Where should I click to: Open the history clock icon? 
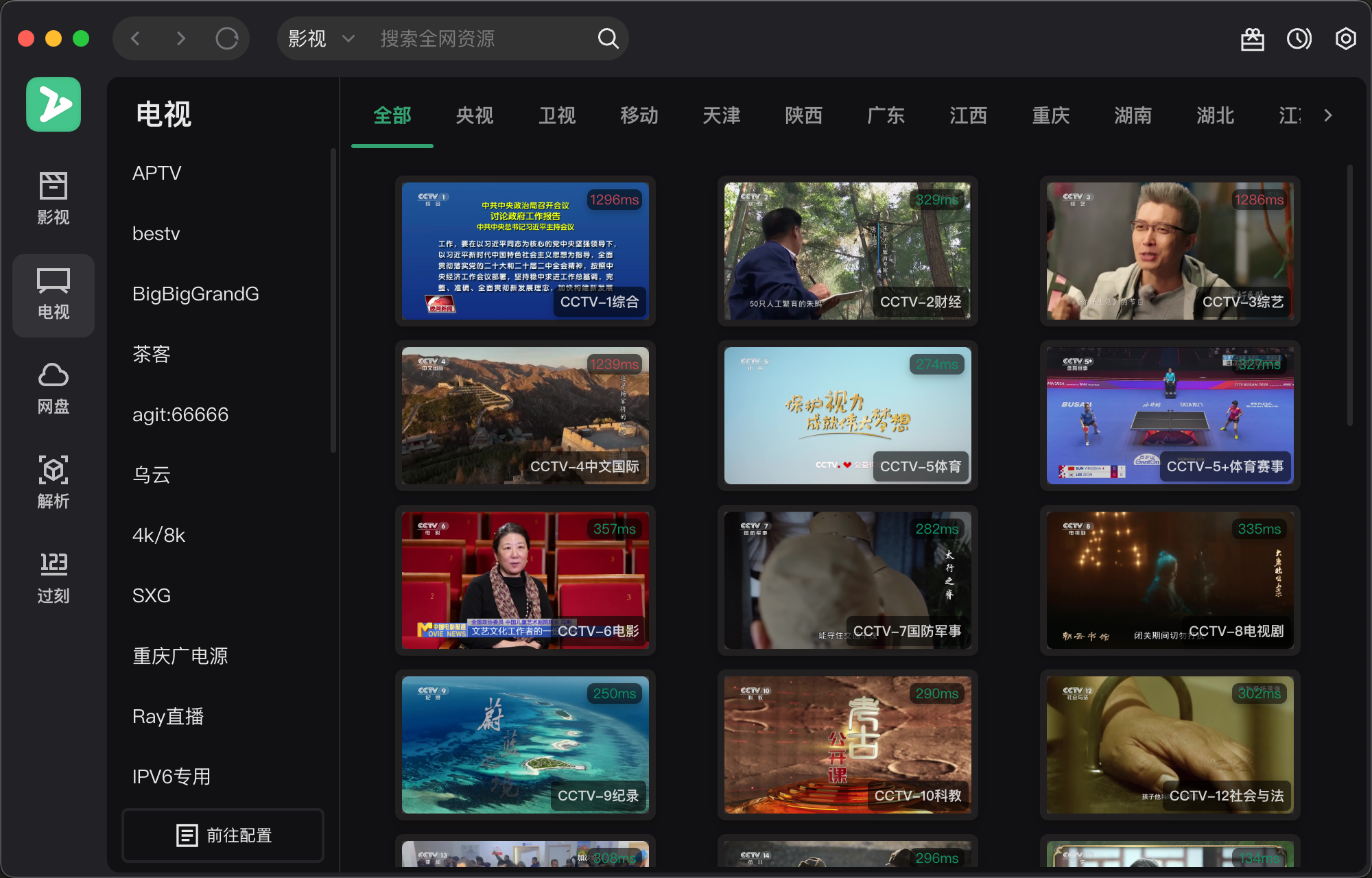point(1299,38)
